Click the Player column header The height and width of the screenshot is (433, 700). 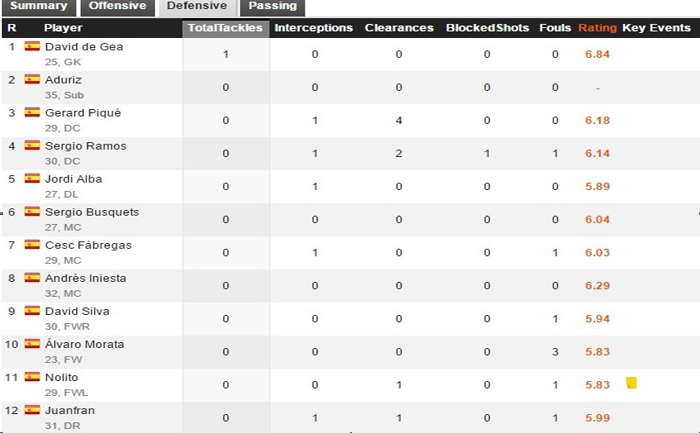coord(63,28)
